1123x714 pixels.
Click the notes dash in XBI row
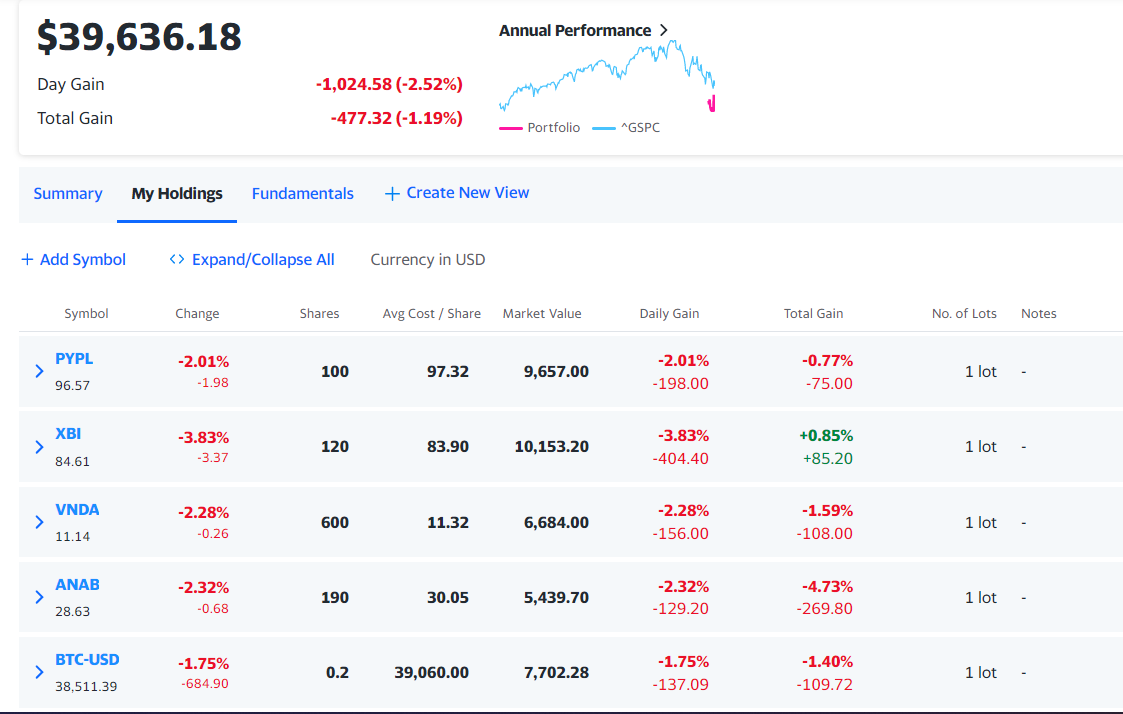pos(1023,447)
